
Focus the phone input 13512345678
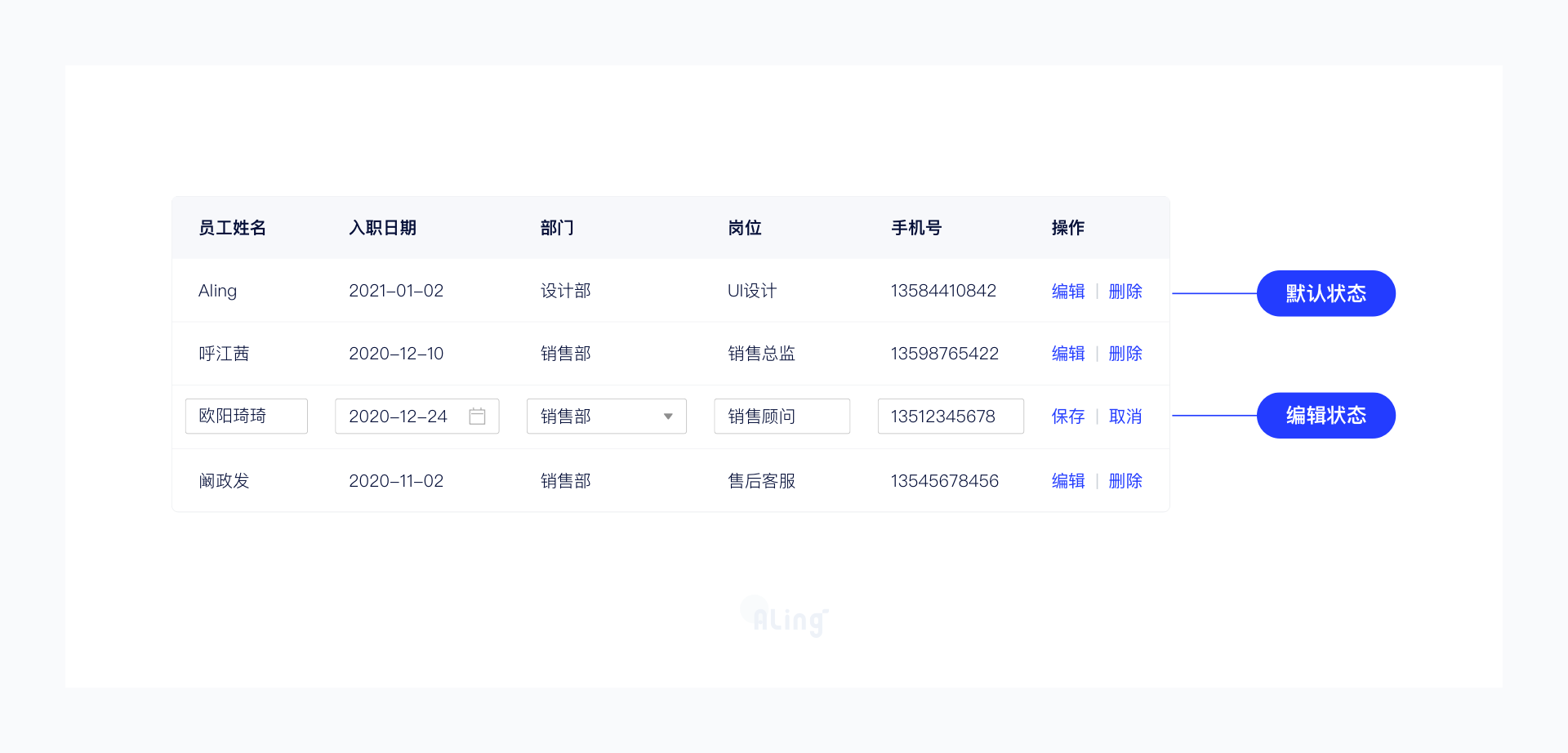click(951, 417)
